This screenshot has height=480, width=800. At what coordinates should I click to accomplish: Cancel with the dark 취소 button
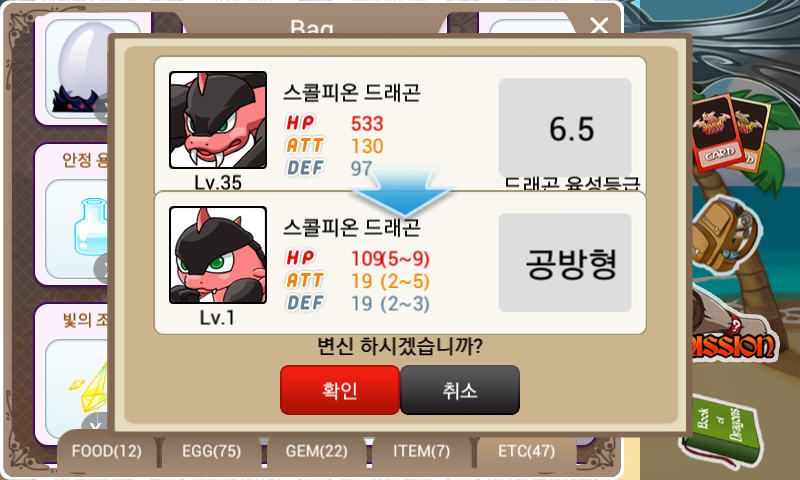click(x=460, y=390)
